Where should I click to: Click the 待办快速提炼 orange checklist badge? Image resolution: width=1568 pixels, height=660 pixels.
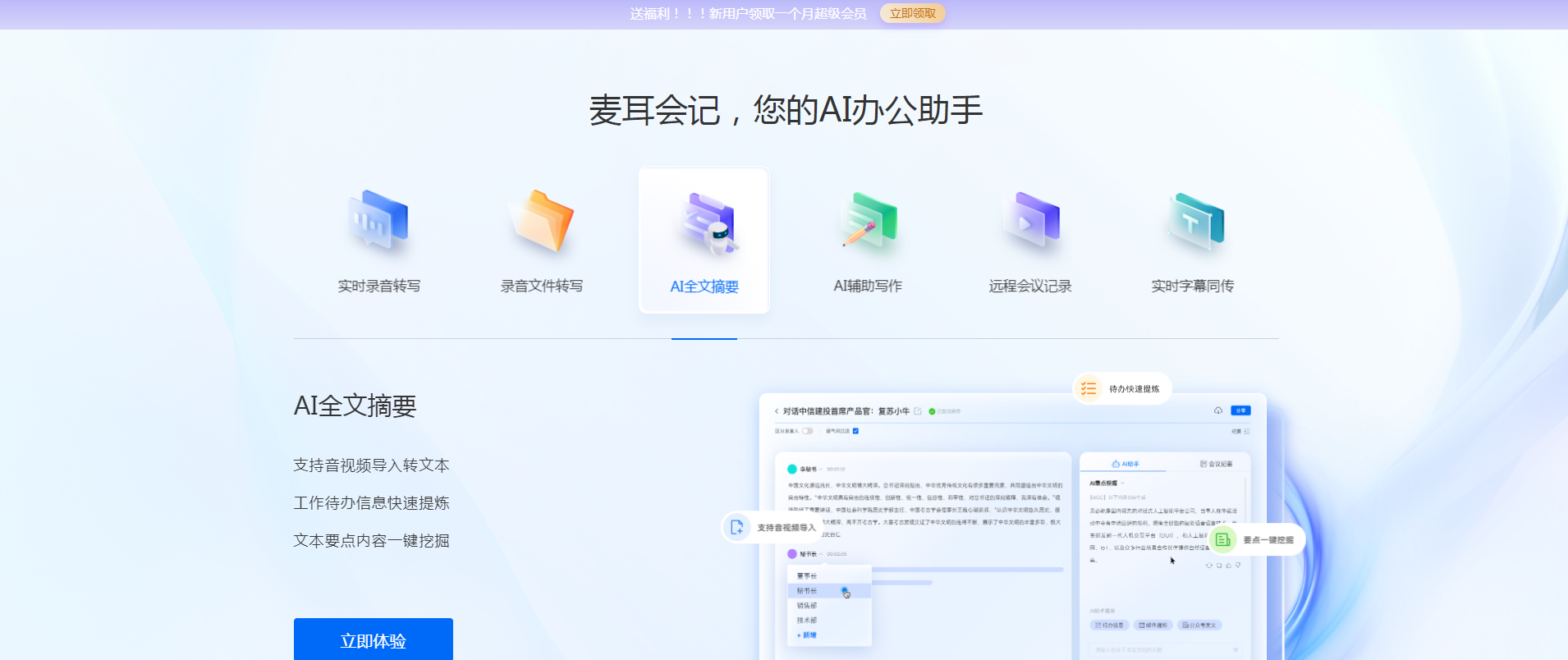(1122, 388)
